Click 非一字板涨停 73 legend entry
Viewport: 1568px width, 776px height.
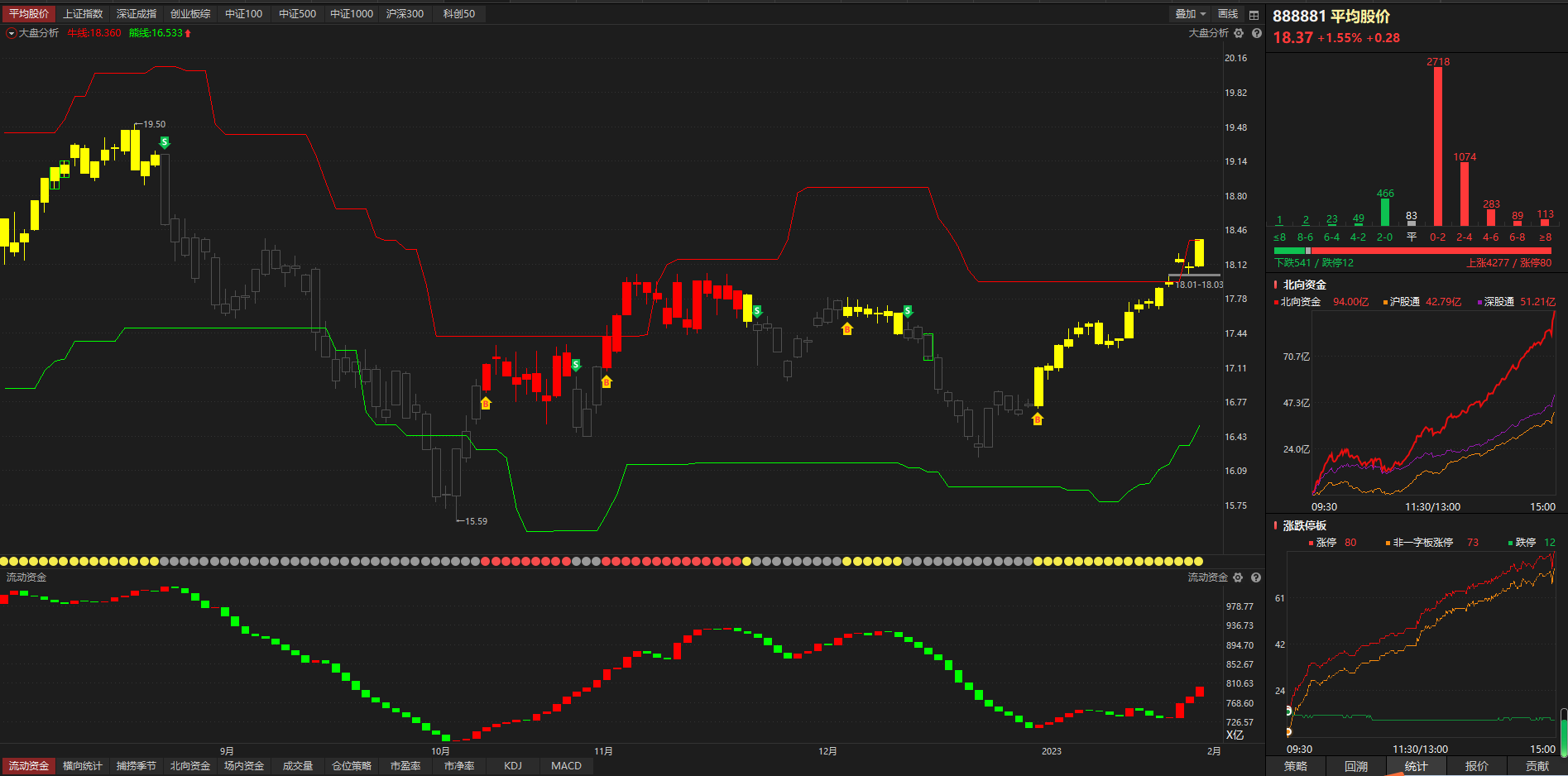1431,543
